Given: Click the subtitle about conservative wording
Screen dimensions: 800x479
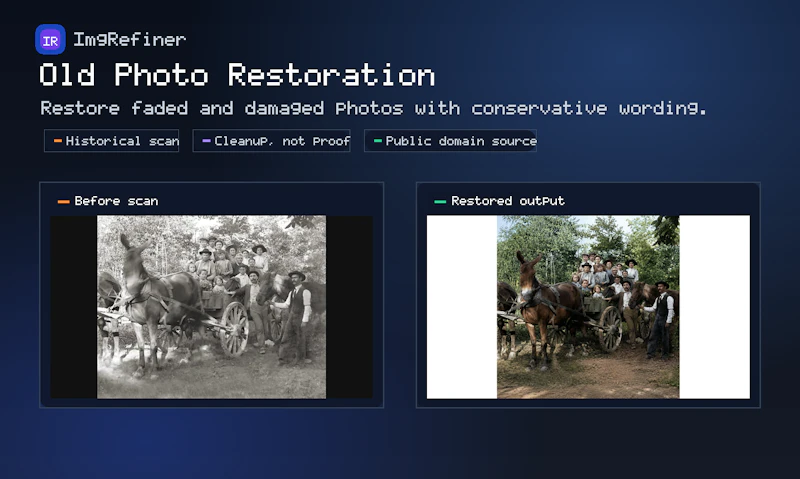Looking at the screenshot, I should pyautogui.click(x=373, y=108).
